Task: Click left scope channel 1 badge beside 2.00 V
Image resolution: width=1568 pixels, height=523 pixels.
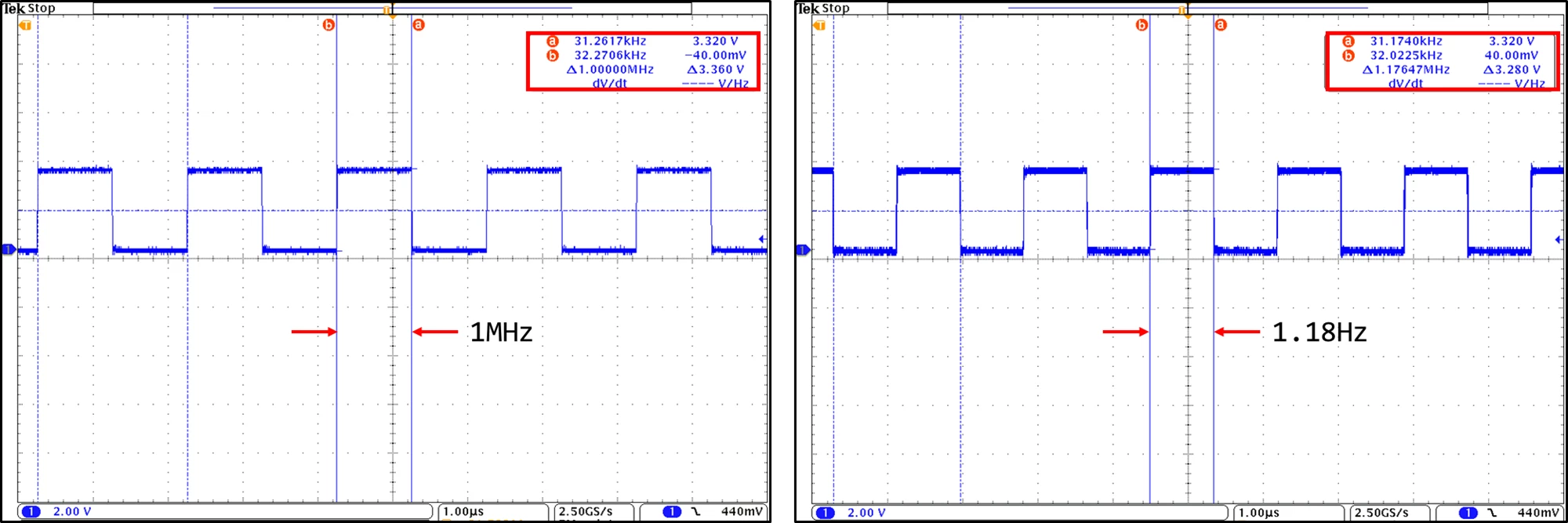Action: (x=31, y=511)
